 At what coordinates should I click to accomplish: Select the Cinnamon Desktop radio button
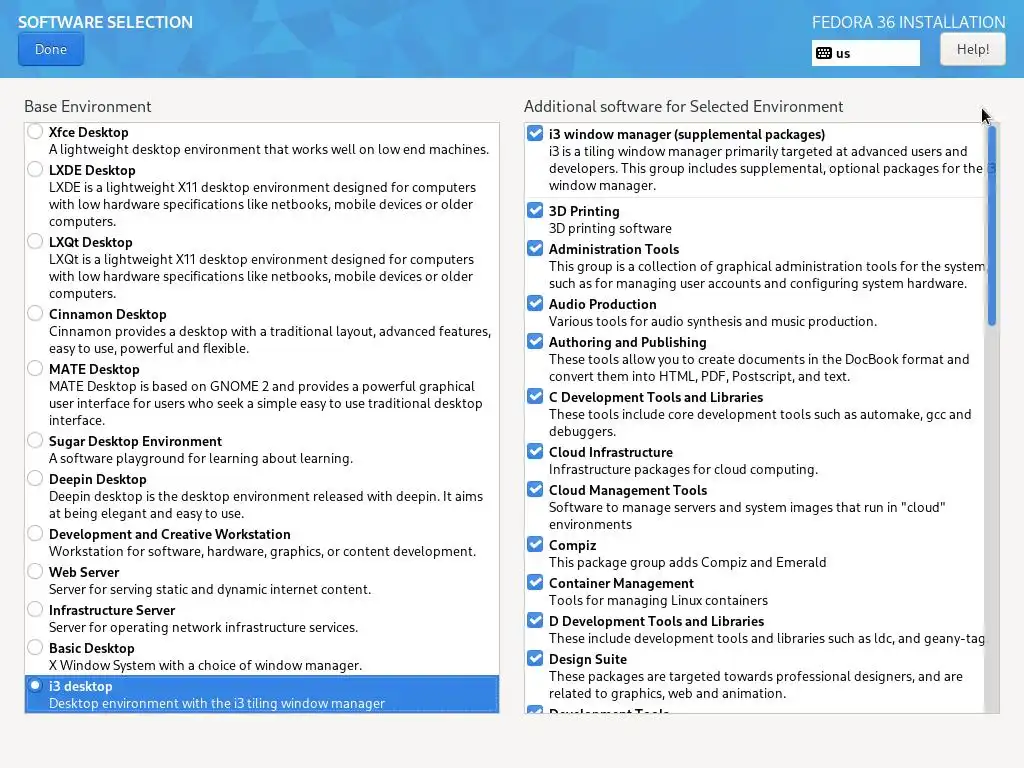click(x=35, y=313)
